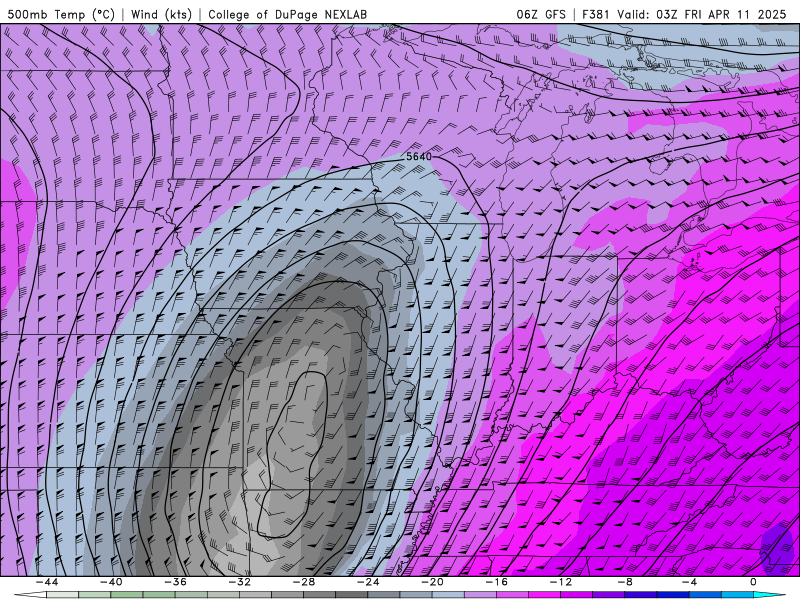Select the -44 colorbar tick label
Image resolution: width=800 pixels, height=600 pixels.
(x=47, y=582)
